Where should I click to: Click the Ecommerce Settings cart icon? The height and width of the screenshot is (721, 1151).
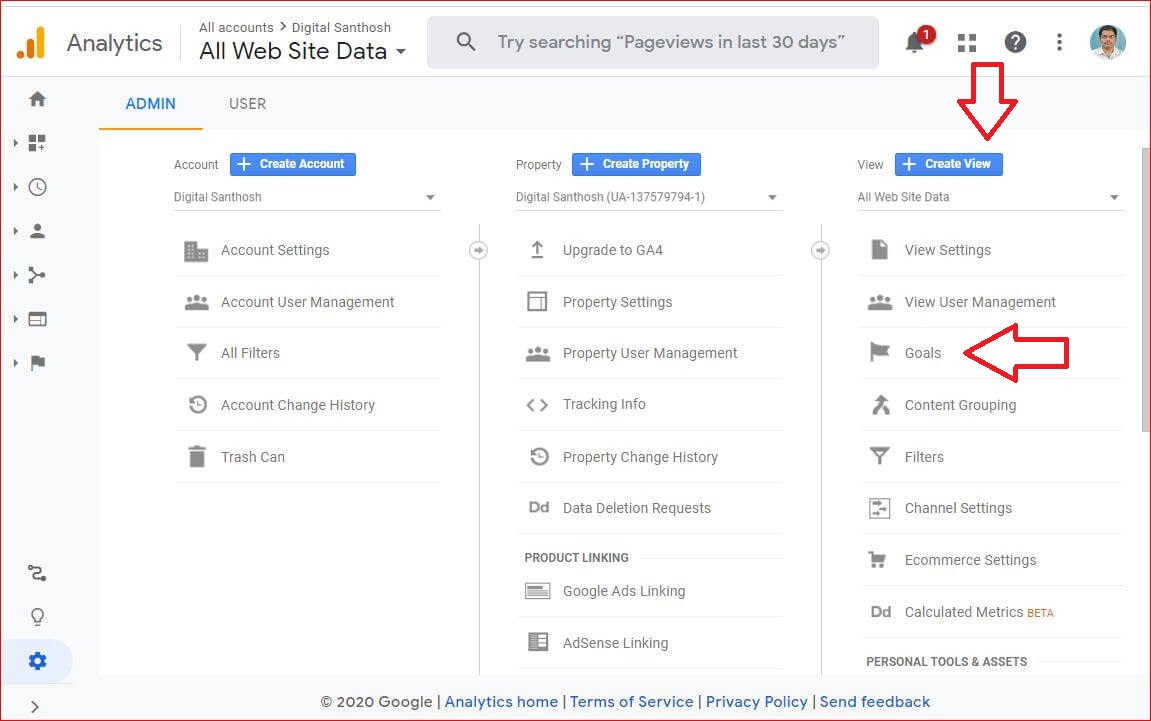point(878,560)
